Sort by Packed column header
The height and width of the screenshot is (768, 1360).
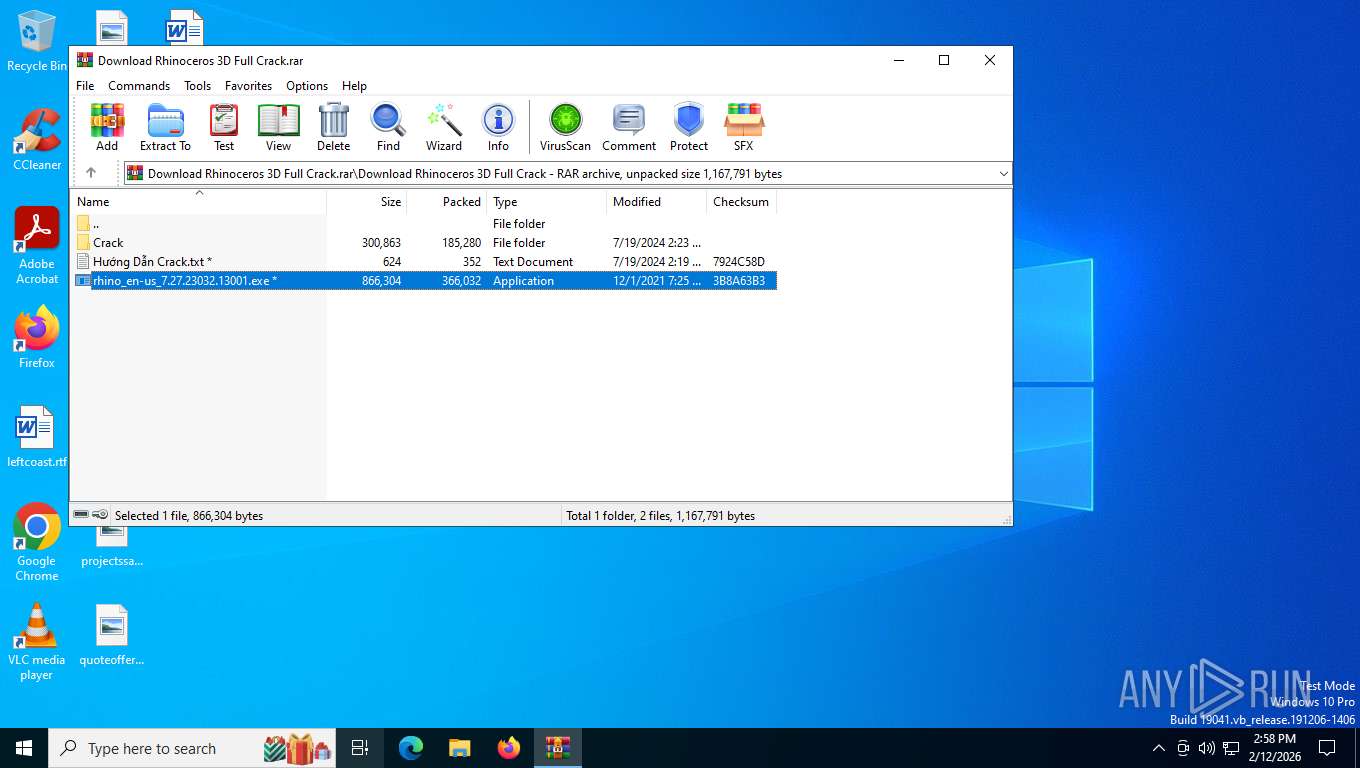[x=447, y=201]
